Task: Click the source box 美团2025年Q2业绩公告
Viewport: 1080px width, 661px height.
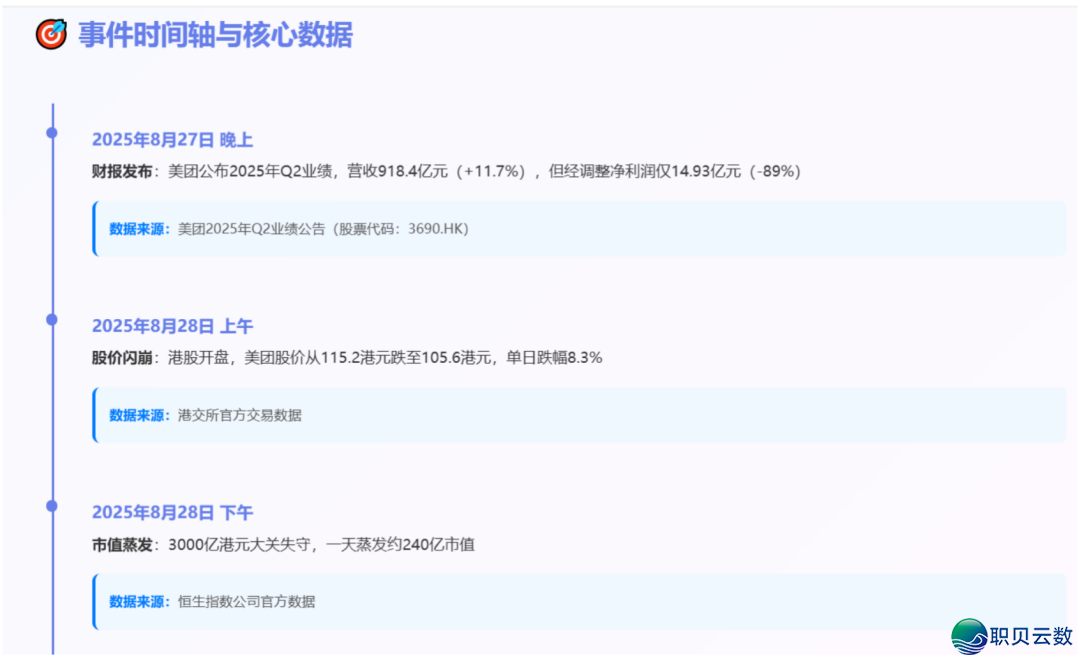Action: (579, 229)
